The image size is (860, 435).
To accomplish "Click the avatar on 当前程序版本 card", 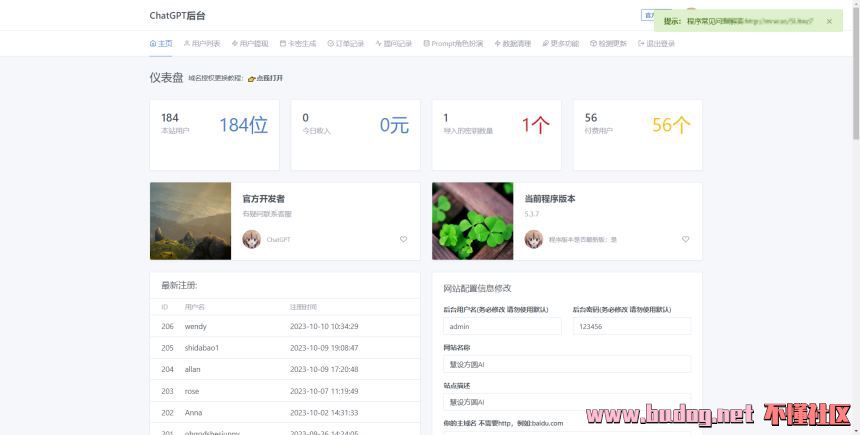I will click(534, 240).
